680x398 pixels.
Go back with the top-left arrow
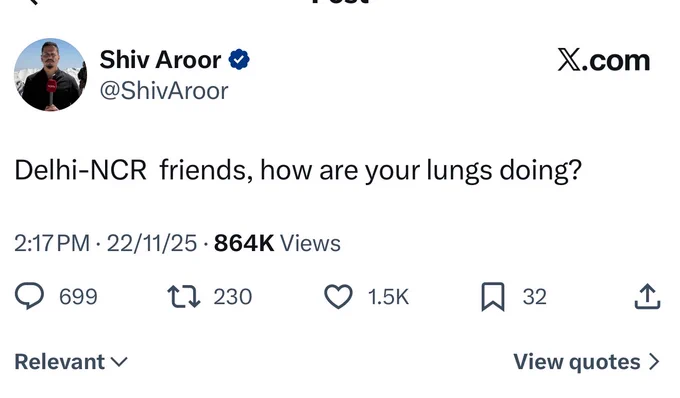pos(33,2)
